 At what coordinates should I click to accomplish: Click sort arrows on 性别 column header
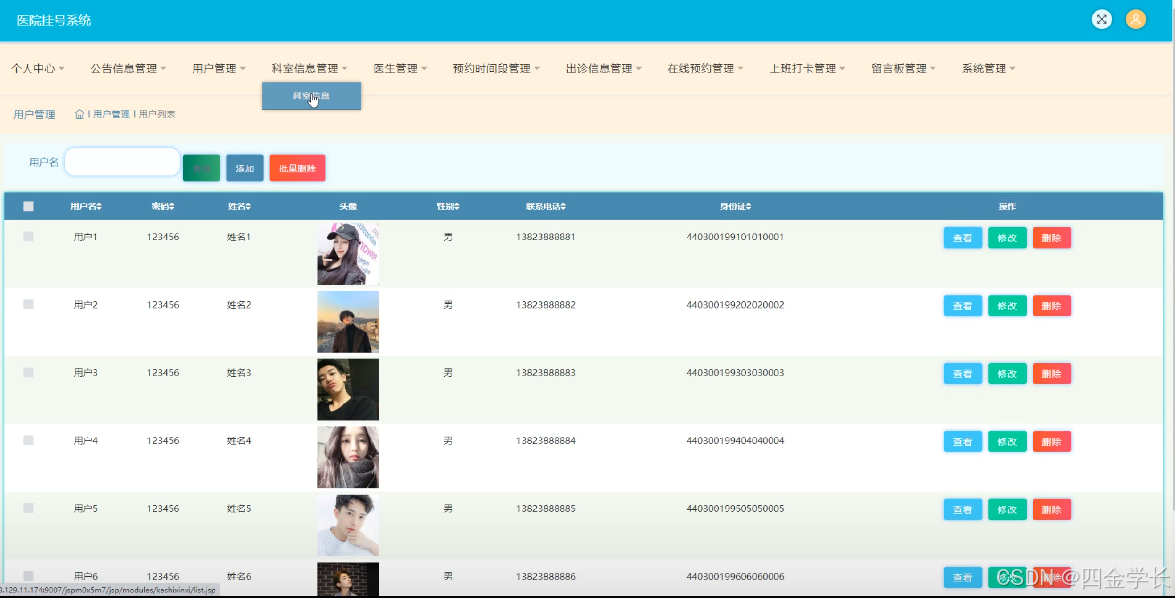click(456, 206)
